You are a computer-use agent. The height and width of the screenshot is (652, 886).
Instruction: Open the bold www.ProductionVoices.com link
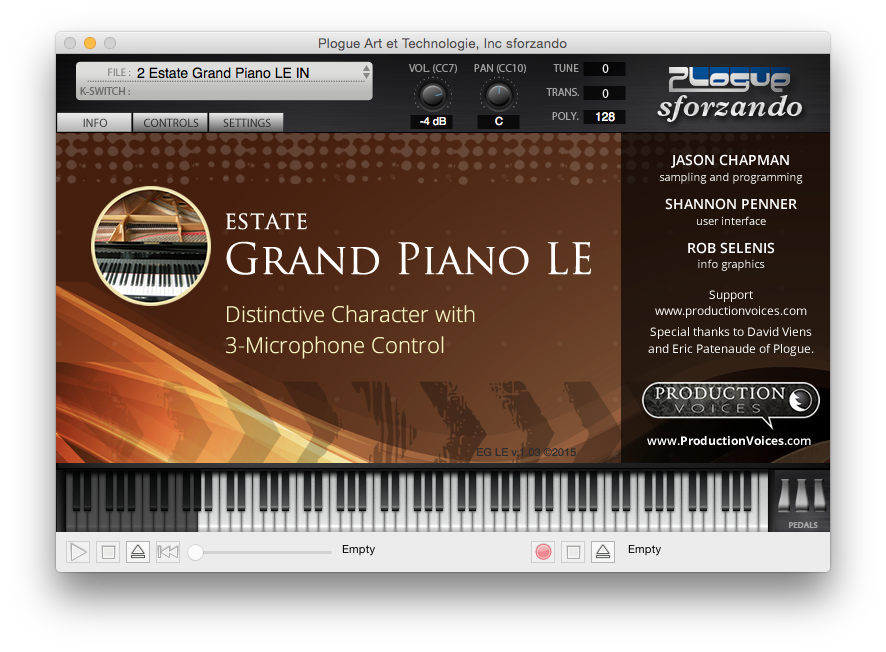pos(729,441)
